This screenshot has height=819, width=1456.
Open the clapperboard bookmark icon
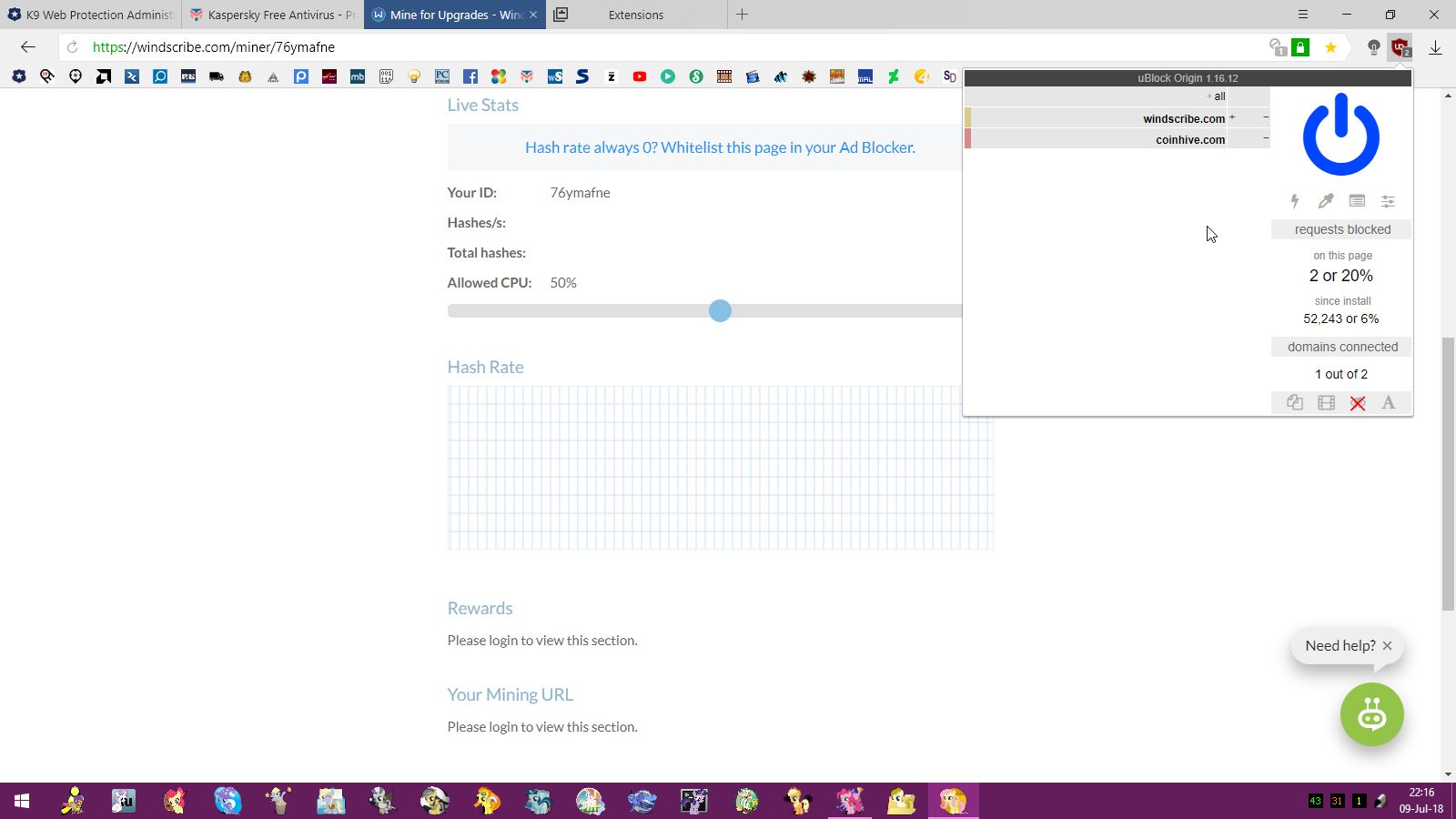point(753,76)
